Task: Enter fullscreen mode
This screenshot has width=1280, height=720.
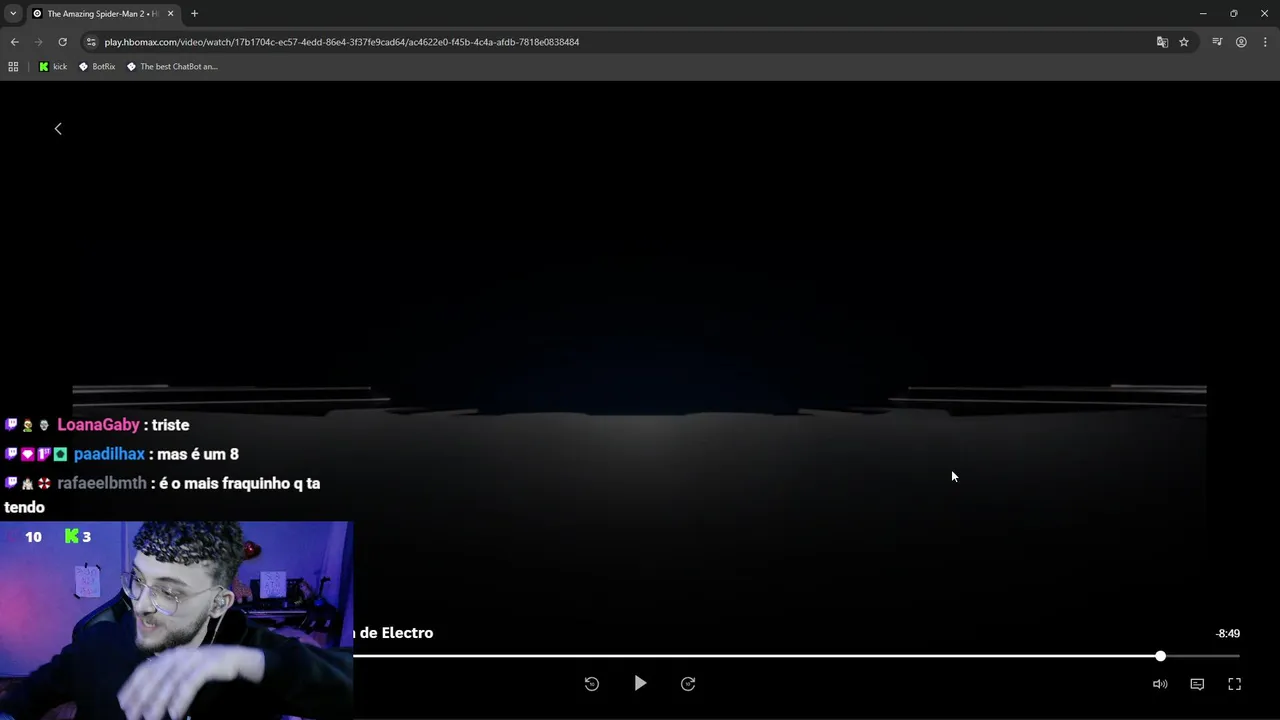Action: 1234,684
